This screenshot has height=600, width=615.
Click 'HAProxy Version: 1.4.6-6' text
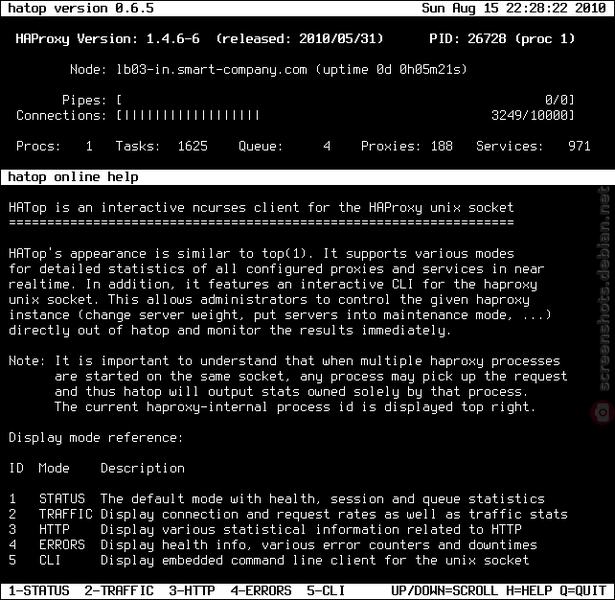click(107, 38)
